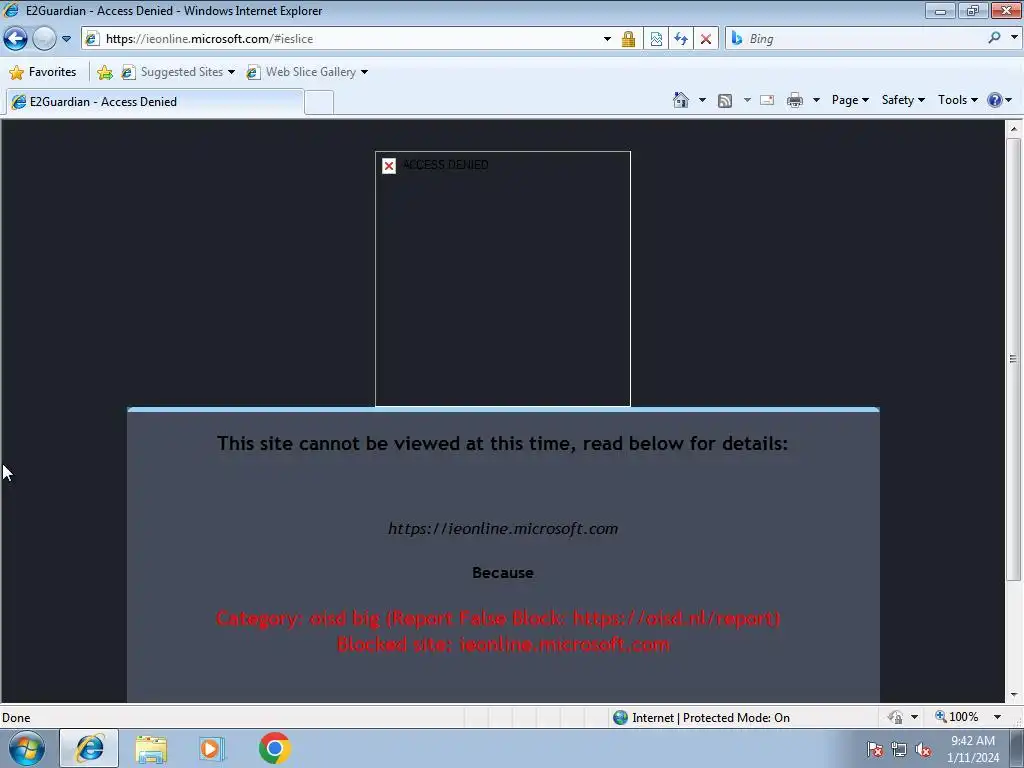Toggle Compatibility View icon

(656, 39)
